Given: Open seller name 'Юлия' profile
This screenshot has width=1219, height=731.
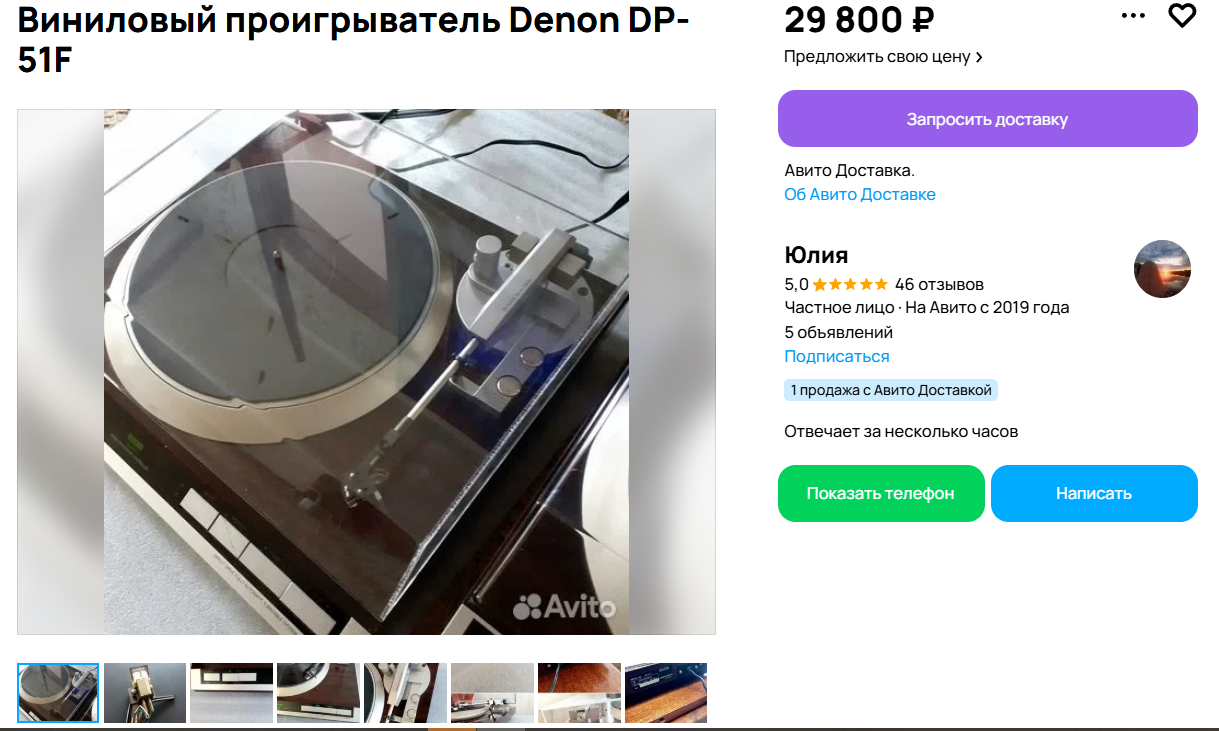Looking at the screenshot, I should click(x=816, y=254).
